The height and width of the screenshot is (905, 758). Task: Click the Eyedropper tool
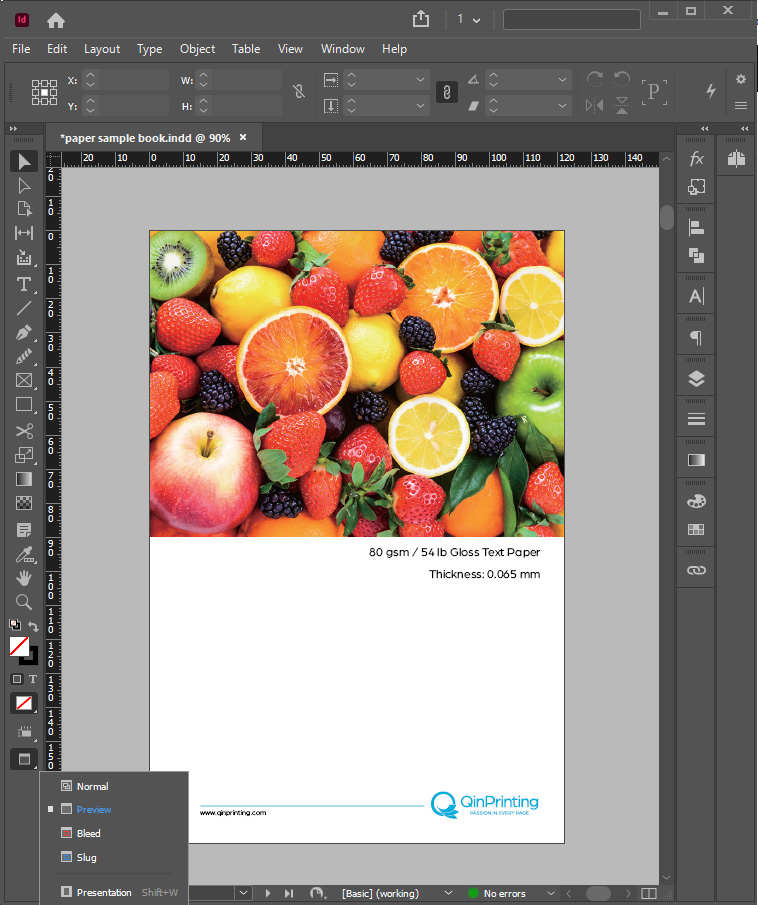(x=24, y=554)
